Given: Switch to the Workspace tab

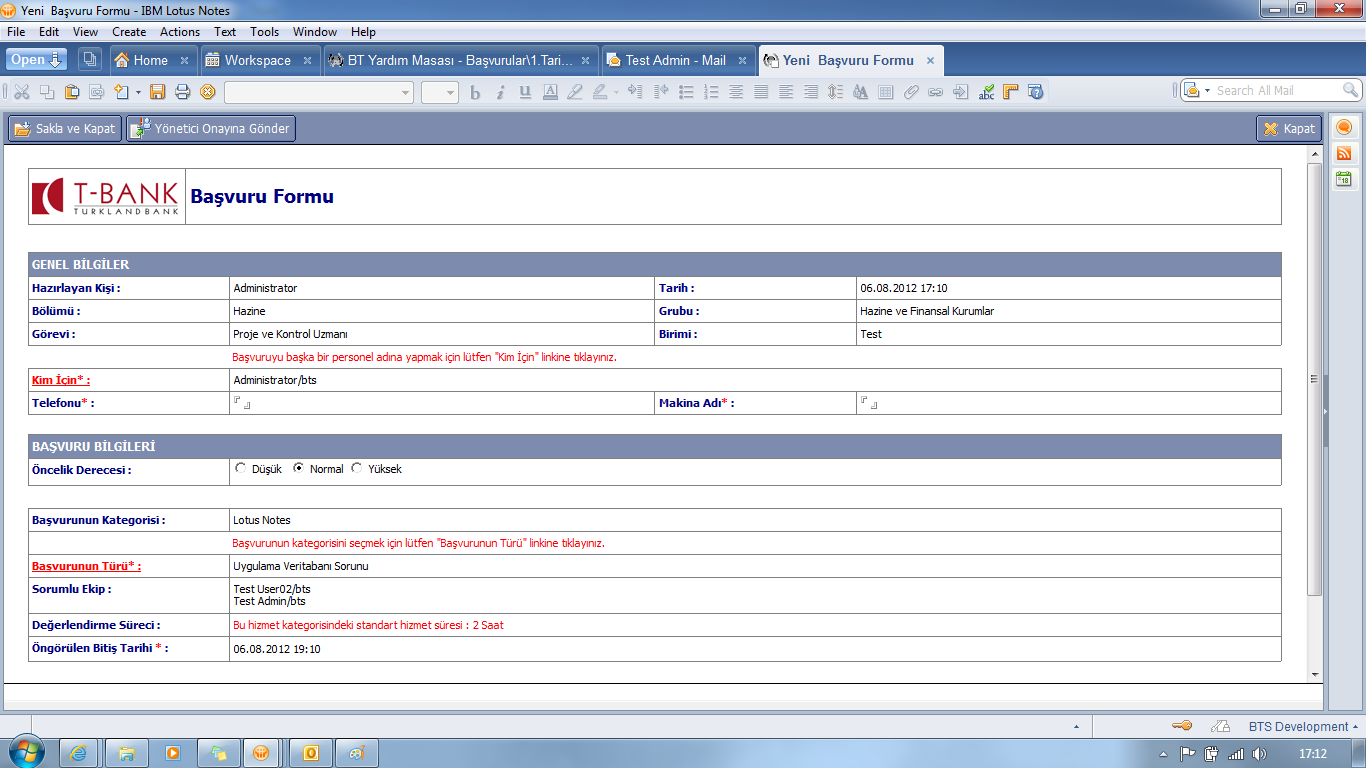Looking at the screenshot, I should click(x=258, y=60).
